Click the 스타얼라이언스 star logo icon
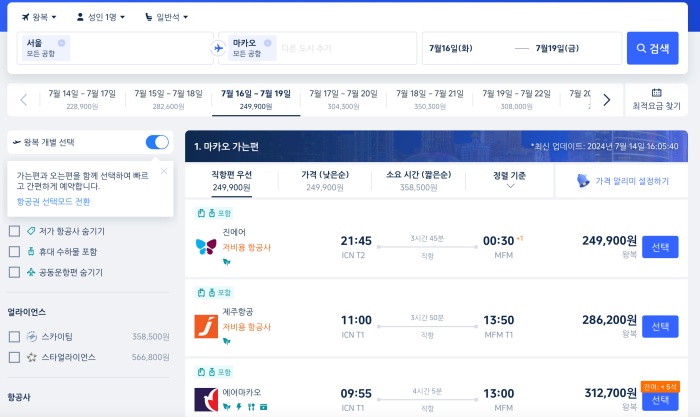Viewport: 700px width, 417px height. pos(31,357)
